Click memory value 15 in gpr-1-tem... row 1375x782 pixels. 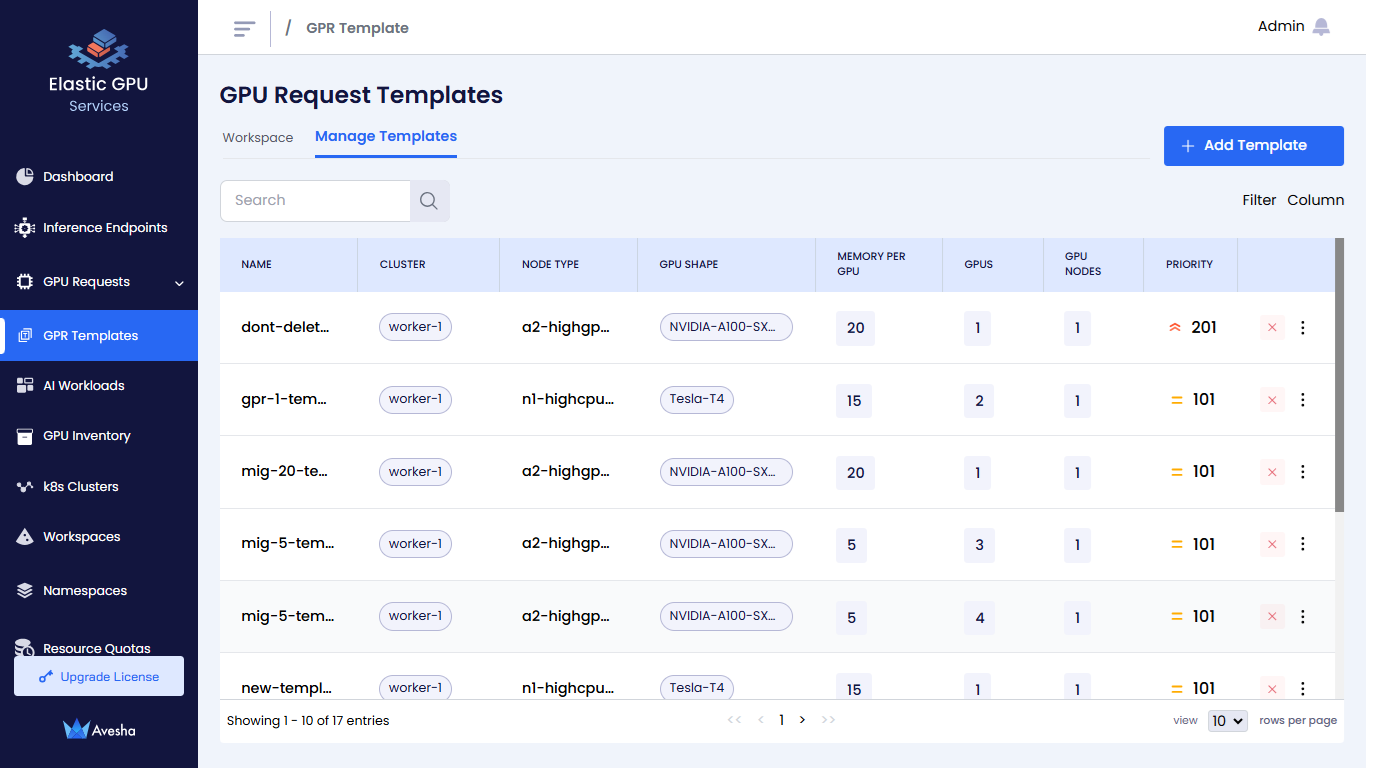tap(854, 401)
